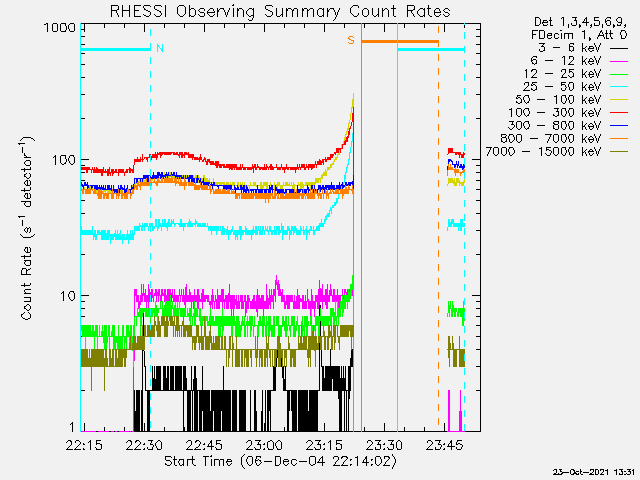Click the orange line swatch for 800 - 7000 keV

(619, 139)
